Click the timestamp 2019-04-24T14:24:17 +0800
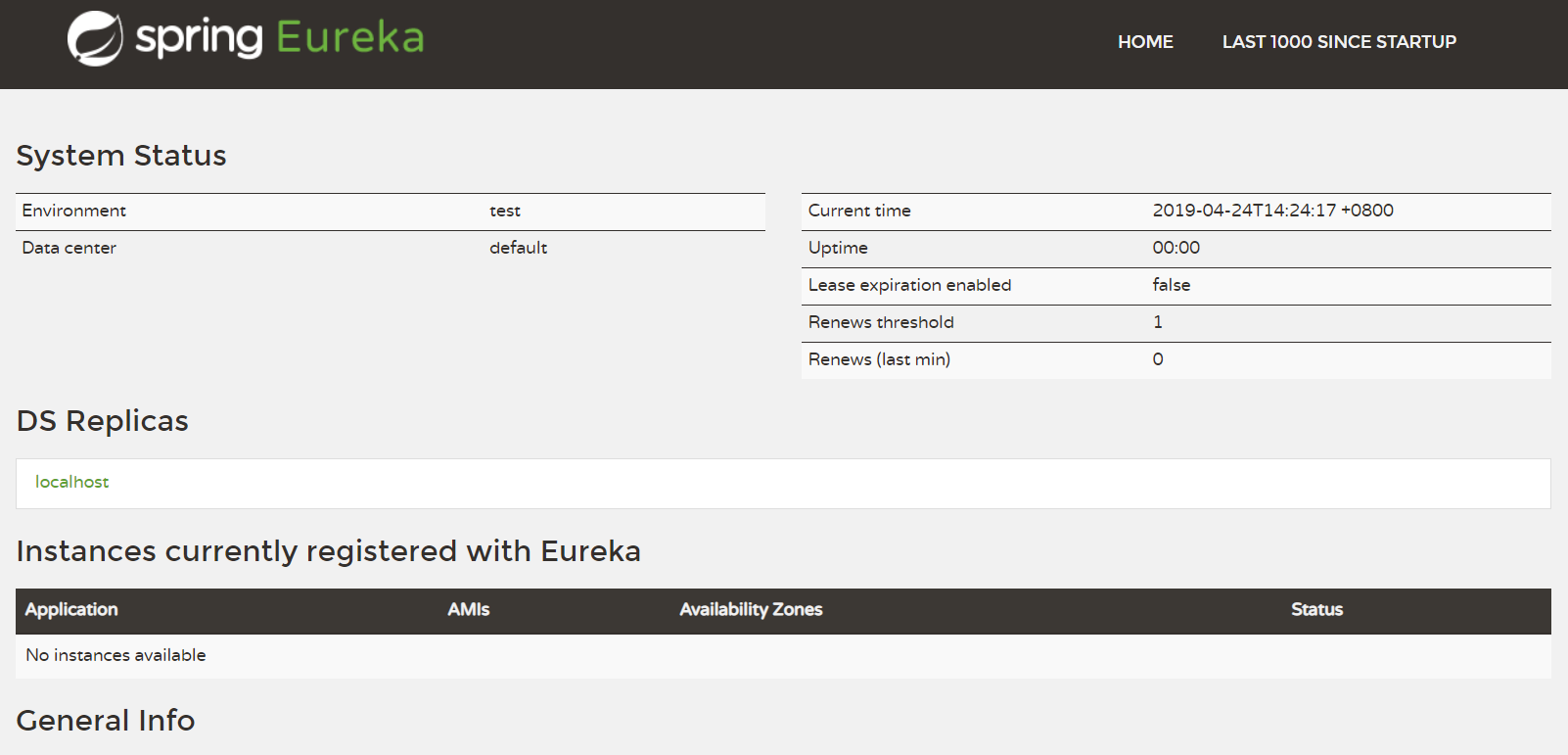 1272,211
